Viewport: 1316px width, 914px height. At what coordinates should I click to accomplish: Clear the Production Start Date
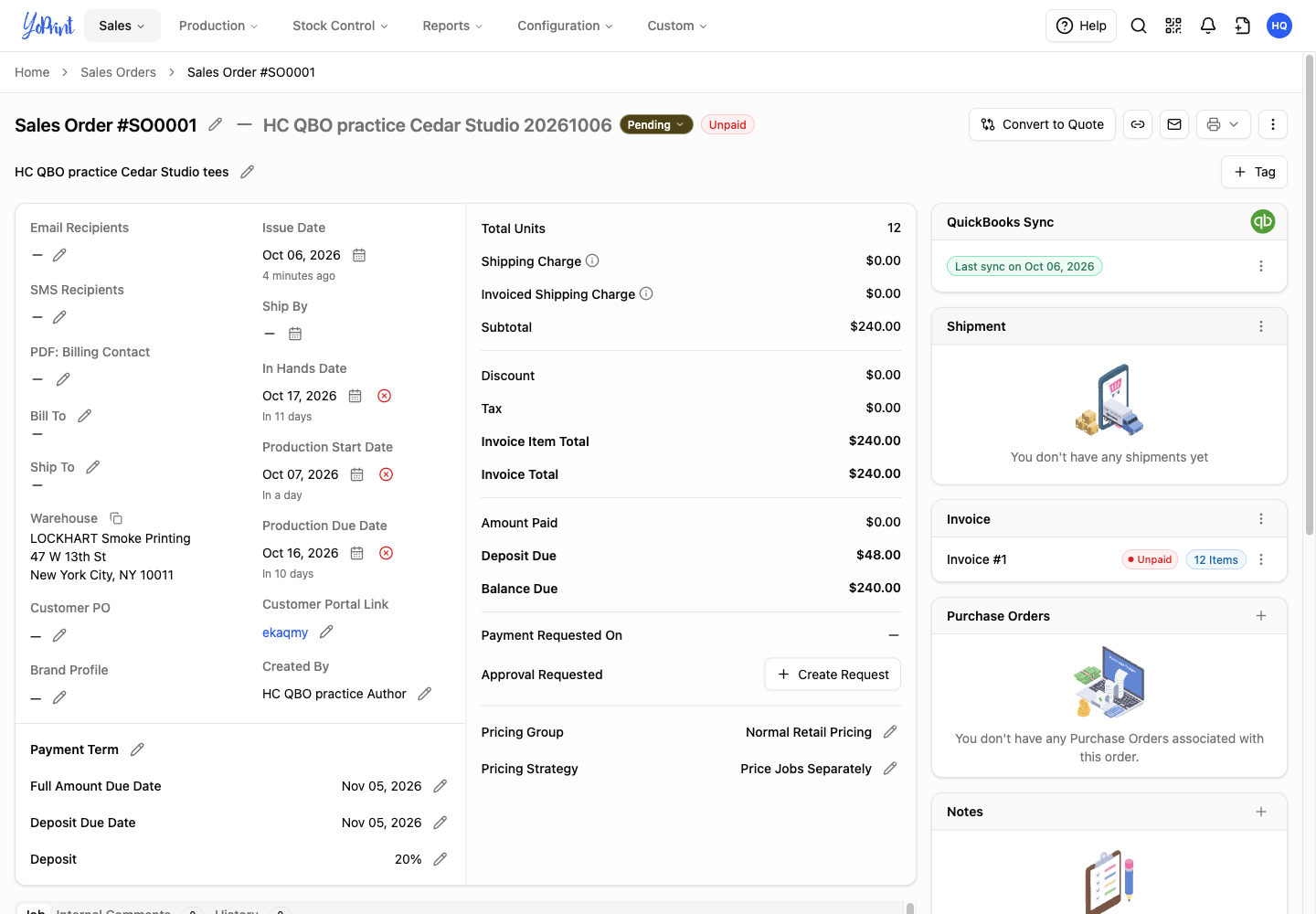click(x=387, y=474)
